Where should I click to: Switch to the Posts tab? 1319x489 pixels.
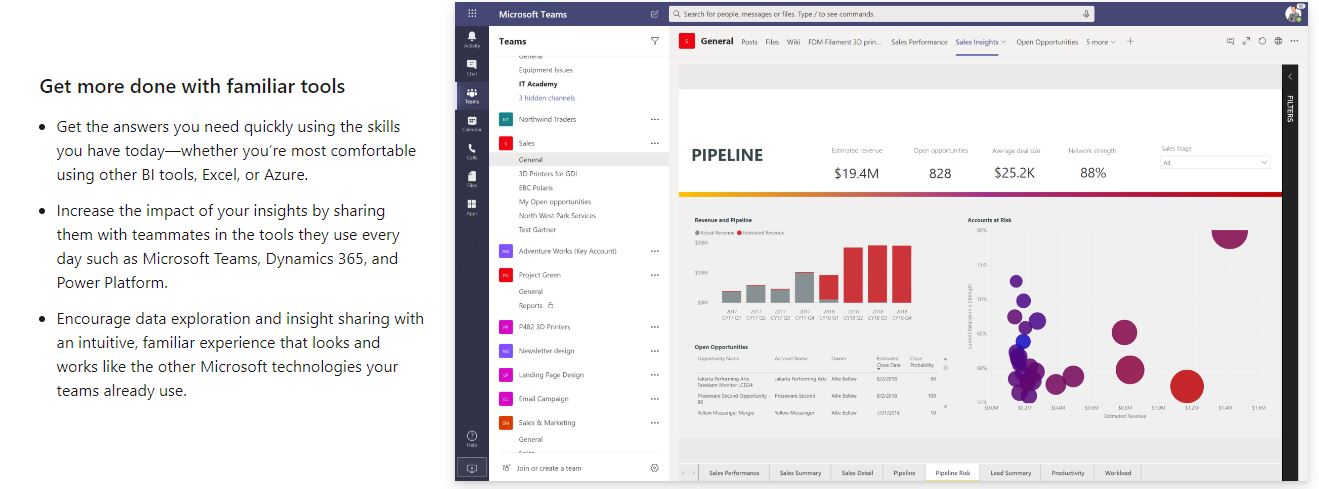coord(749,42)
